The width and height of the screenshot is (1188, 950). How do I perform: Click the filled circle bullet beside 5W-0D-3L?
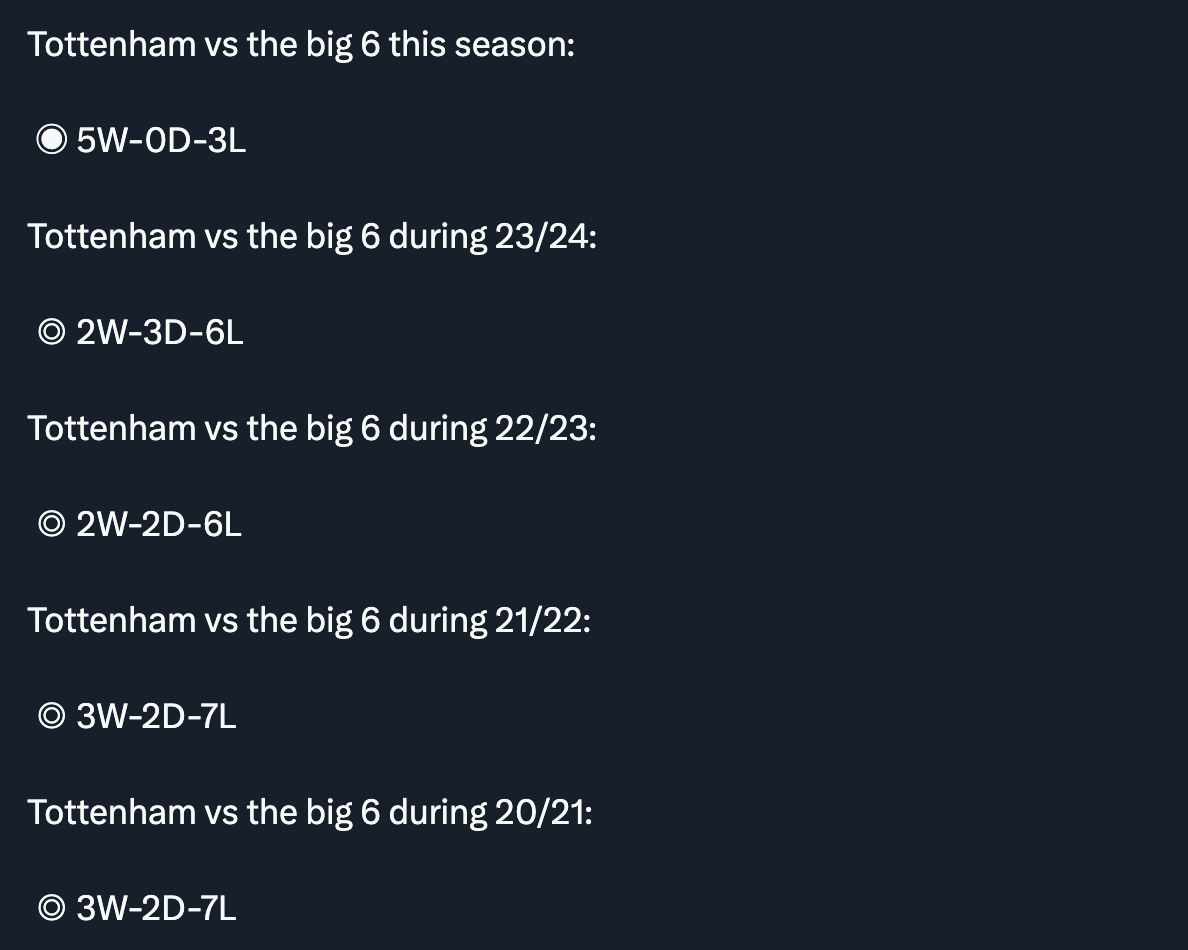tap(52, 139)
